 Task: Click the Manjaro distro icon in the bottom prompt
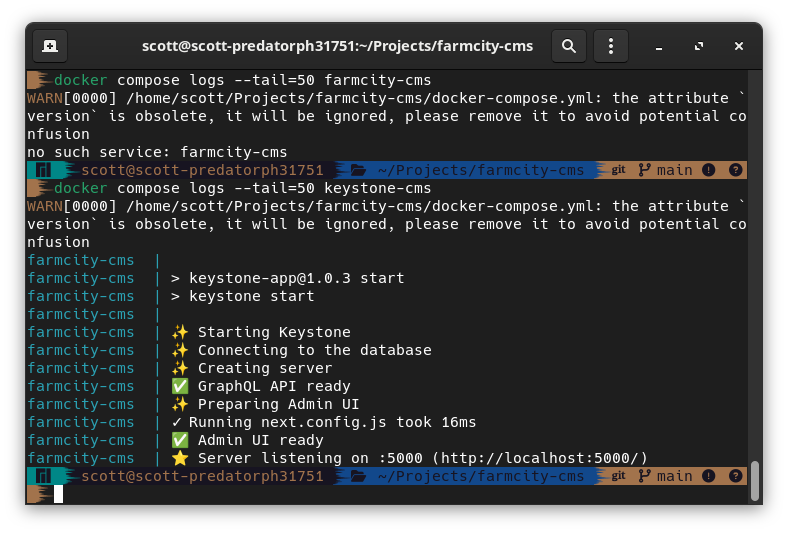click(x=44, y=476)
